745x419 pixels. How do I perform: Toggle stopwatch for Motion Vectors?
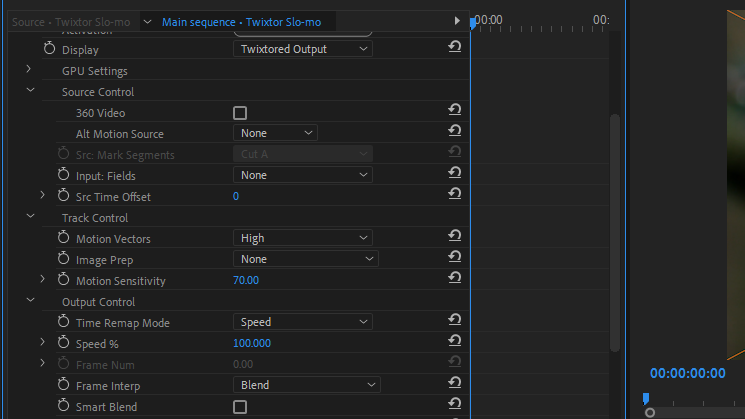(x=63, y=237)
